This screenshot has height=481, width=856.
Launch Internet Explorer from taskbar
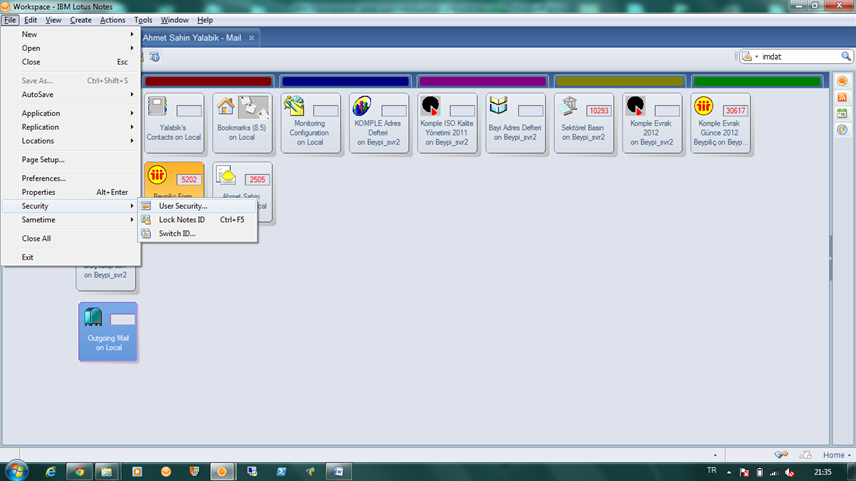point(50,472)
